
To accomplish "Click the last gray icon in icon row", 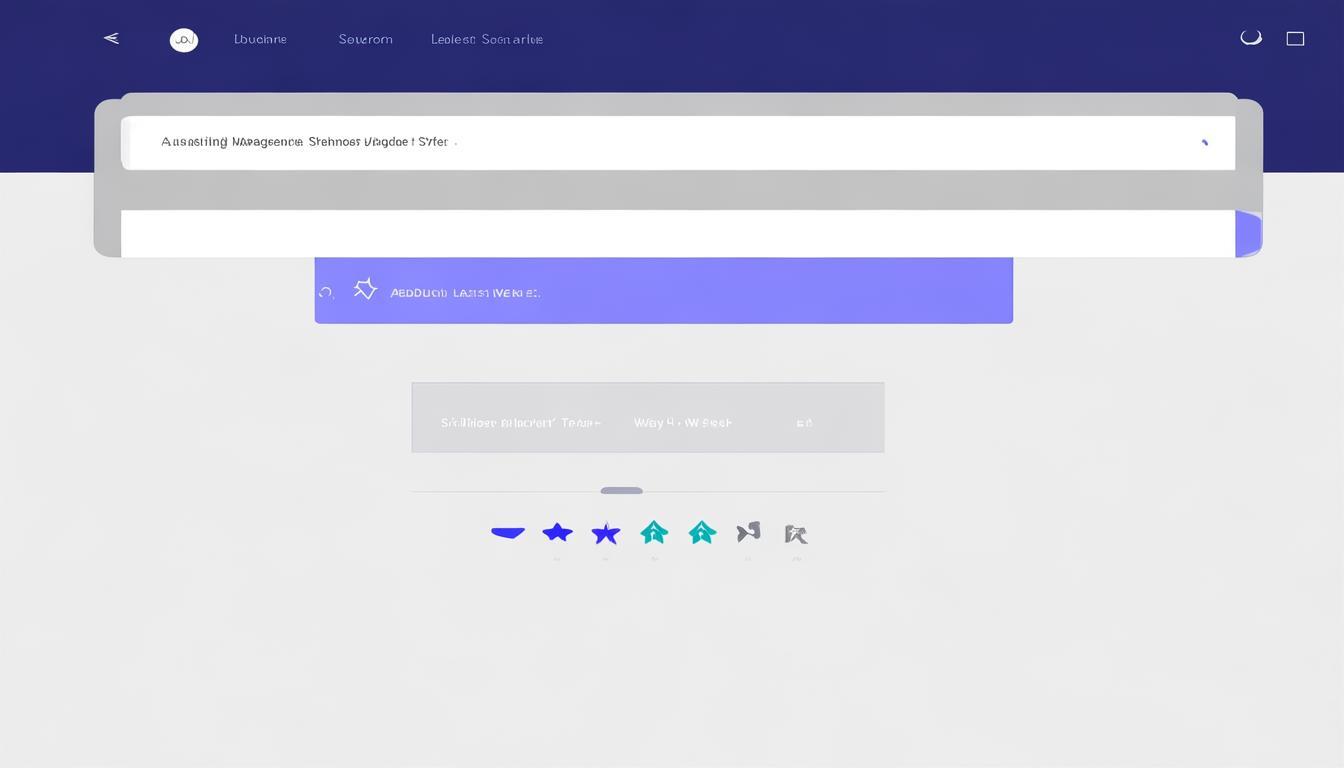I will (x=796, y=534).
